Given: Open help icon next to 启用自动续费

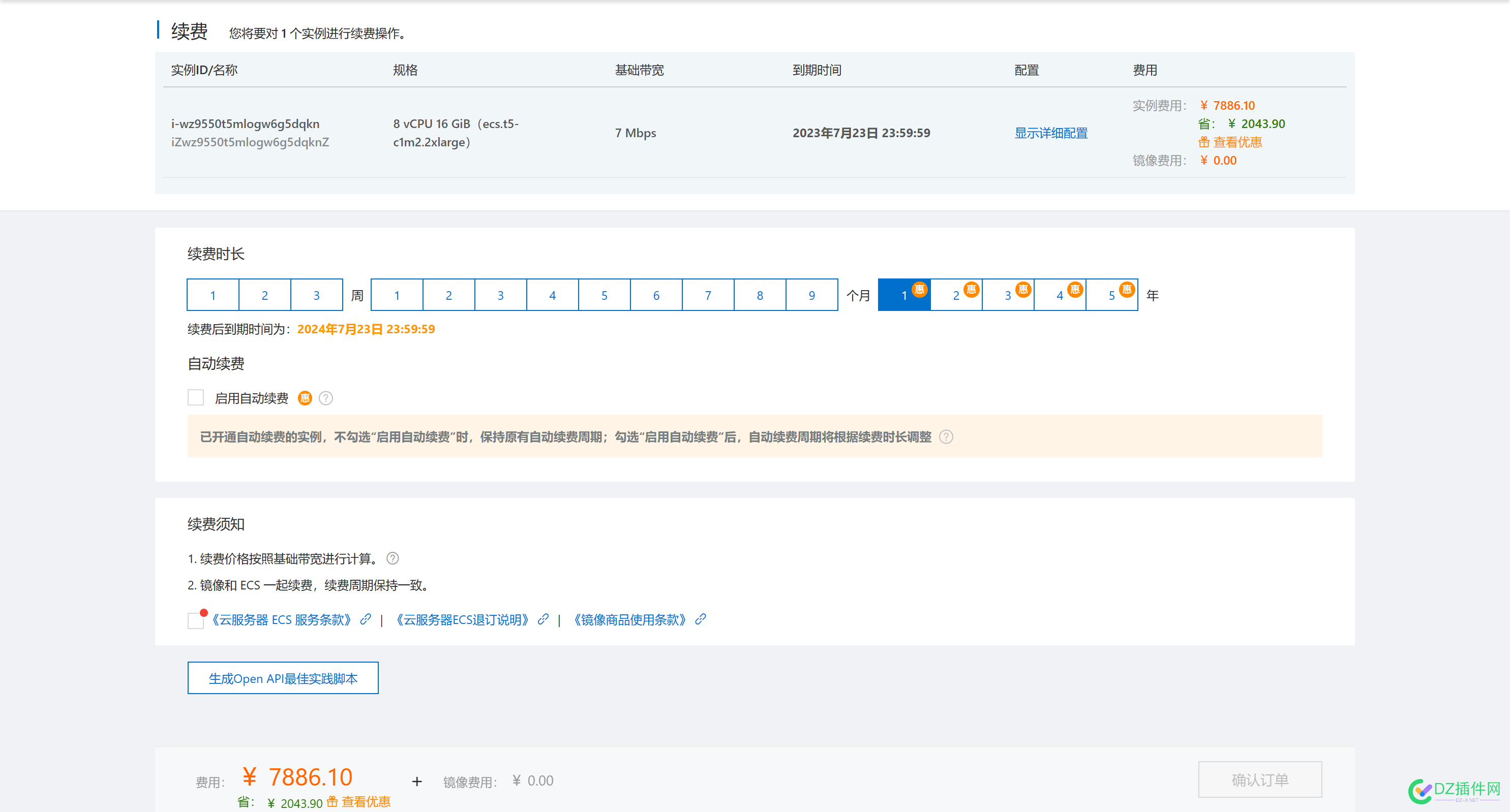Looking at the screenshot, I should click(326, 398).
